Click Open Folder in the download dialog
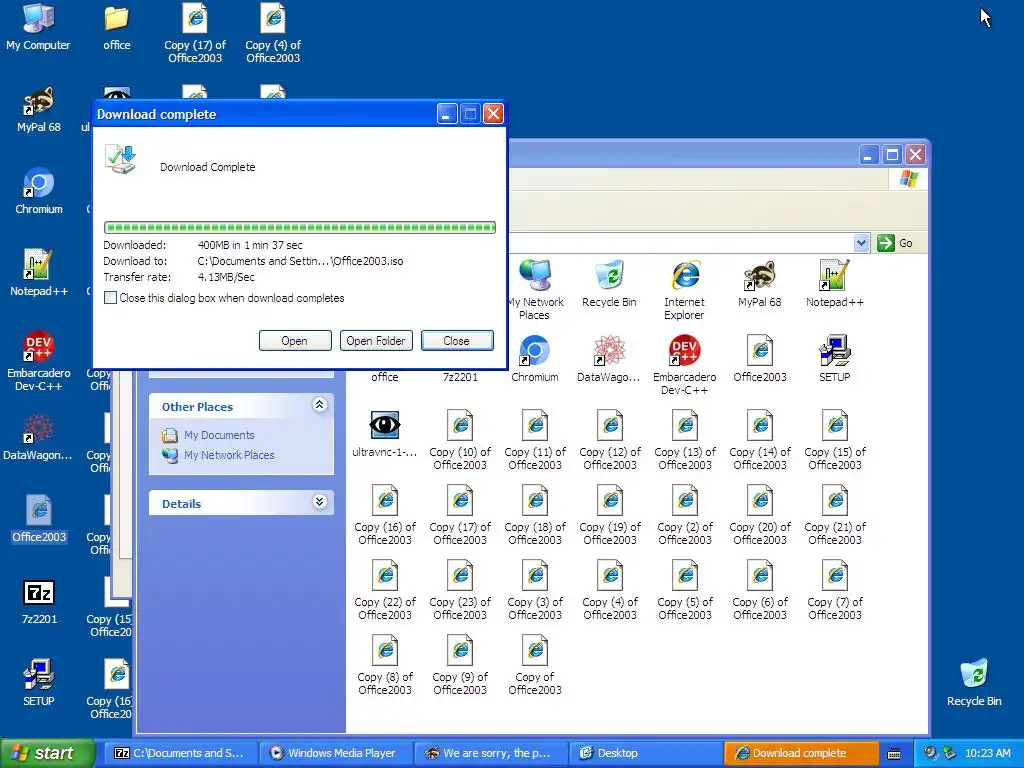The height and width of the screenshot is (768, 1024). 376,340
